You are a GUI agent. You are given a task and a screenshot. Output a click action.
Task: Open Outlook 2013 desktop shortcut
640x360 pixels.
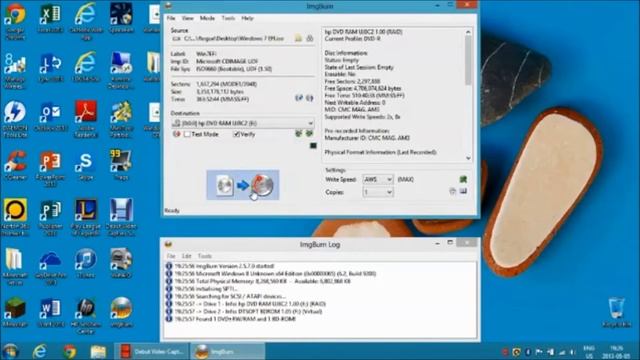coord(50,117)
